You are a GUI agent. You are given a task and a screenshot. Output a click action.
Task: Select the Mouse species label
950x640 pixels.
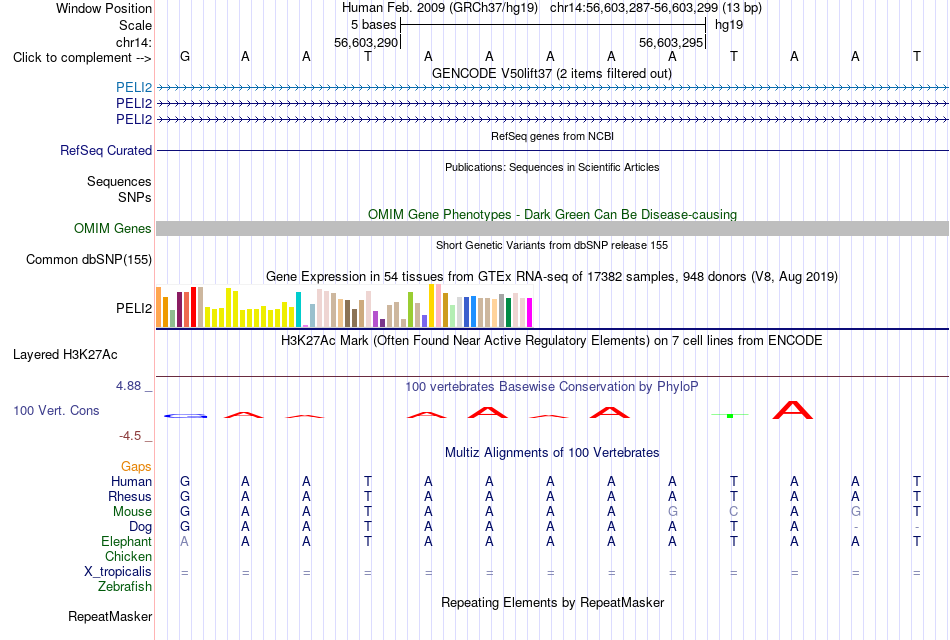pos(132,512)
